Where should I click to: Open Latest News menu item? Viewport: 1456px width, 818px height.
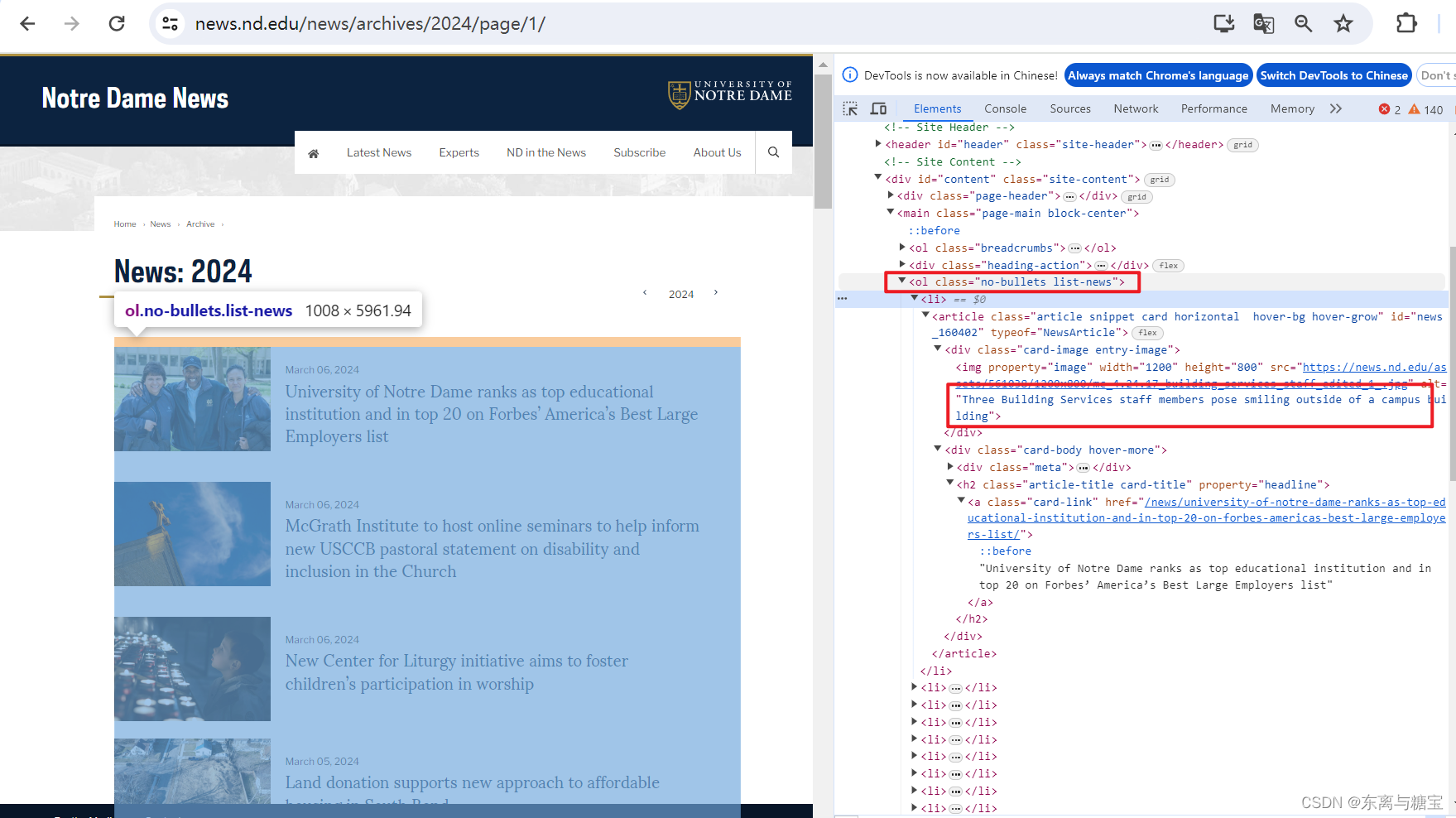click(379, 152)
